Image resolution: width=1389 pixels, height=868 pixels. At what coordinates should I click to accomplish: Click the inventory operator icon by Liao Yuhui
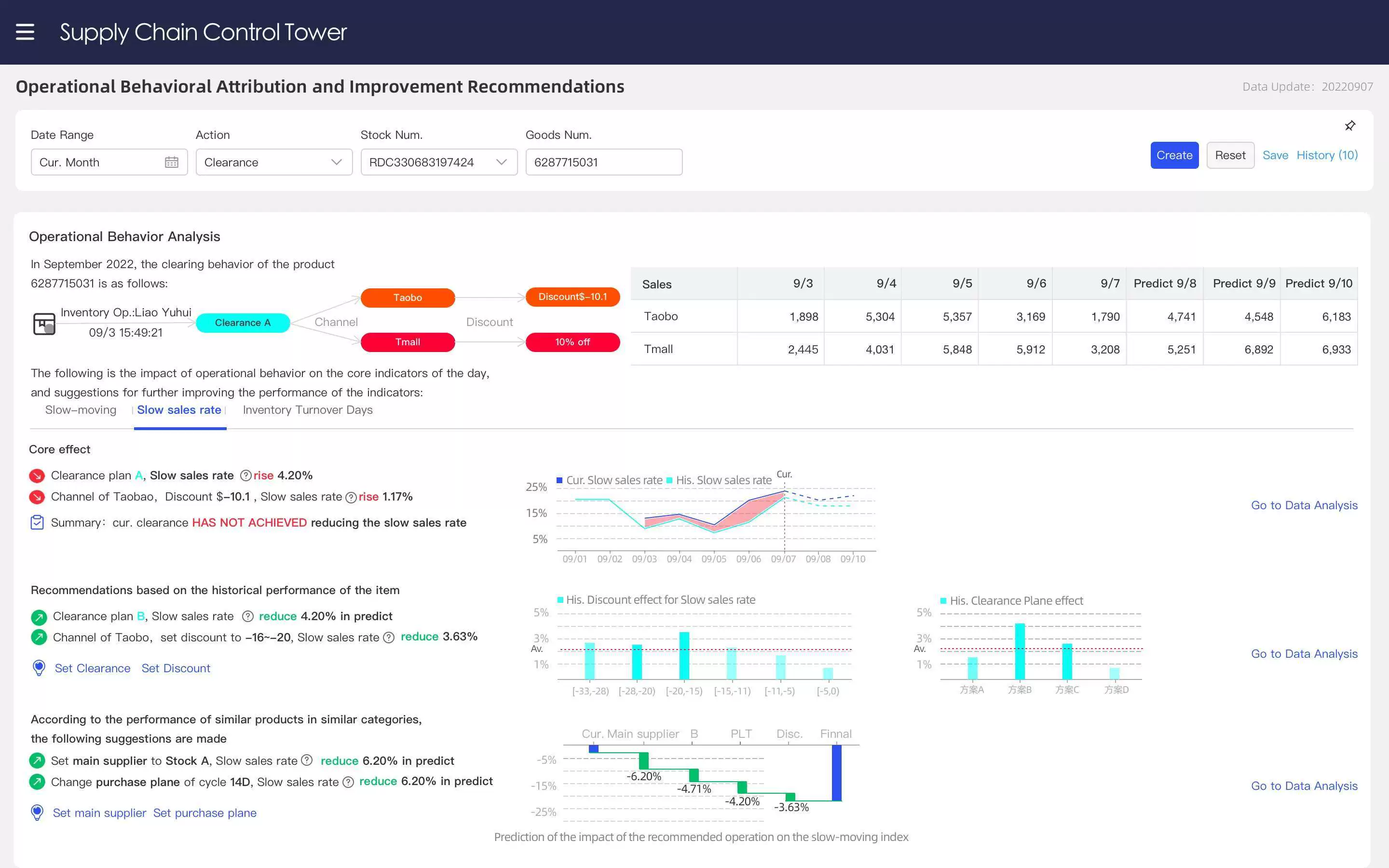[44, 323]
